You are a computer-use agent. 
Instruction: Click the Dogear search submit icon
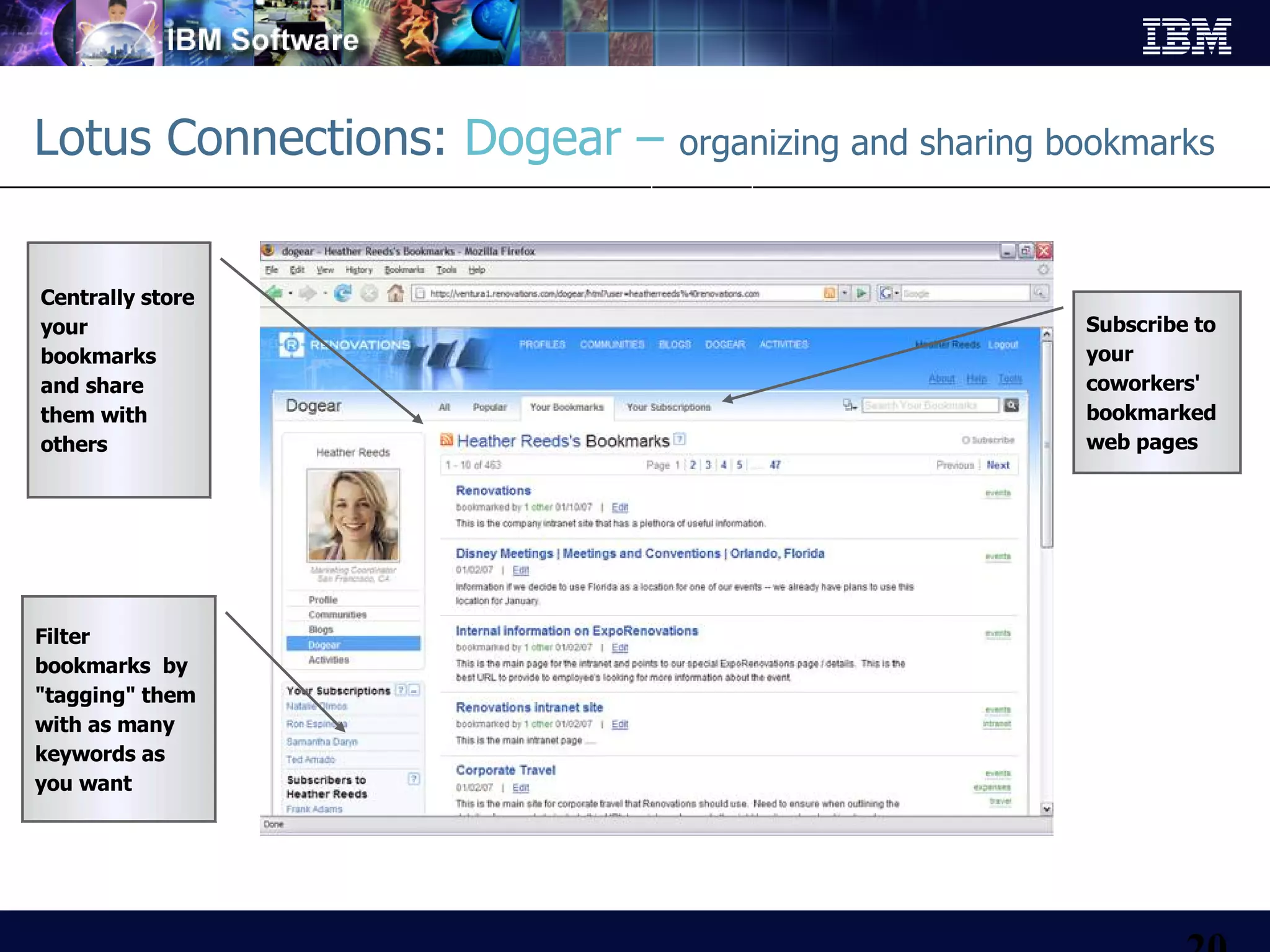tap(1011, 405)
